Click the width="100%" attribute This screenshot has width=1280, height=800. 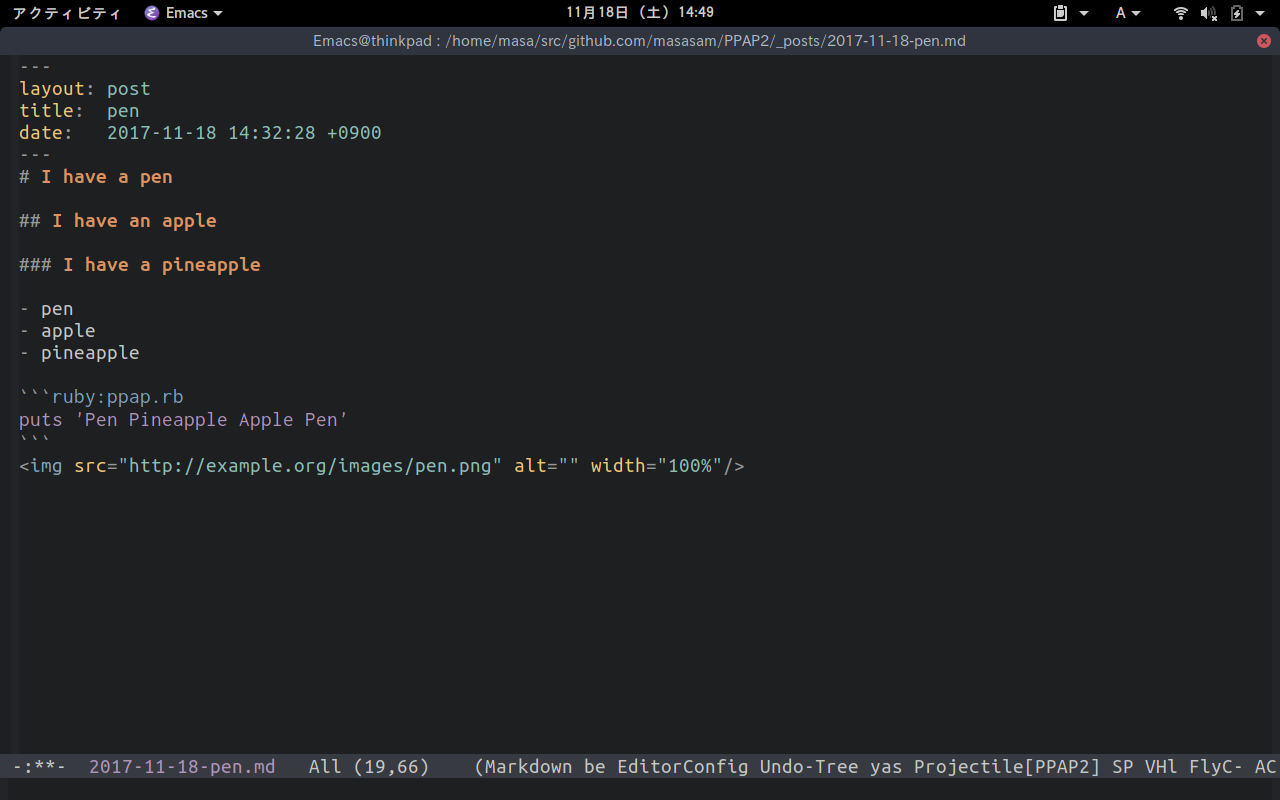tap(656, 465)
